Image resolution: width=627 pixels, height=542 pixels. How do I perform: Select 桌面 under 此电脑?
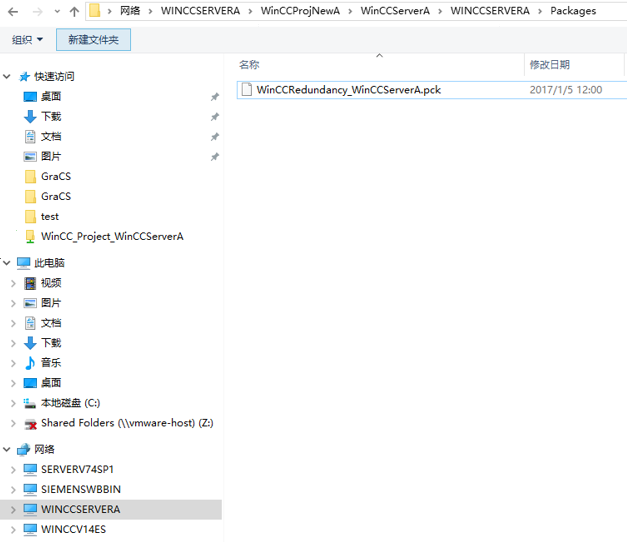click(x=51, y=383)
